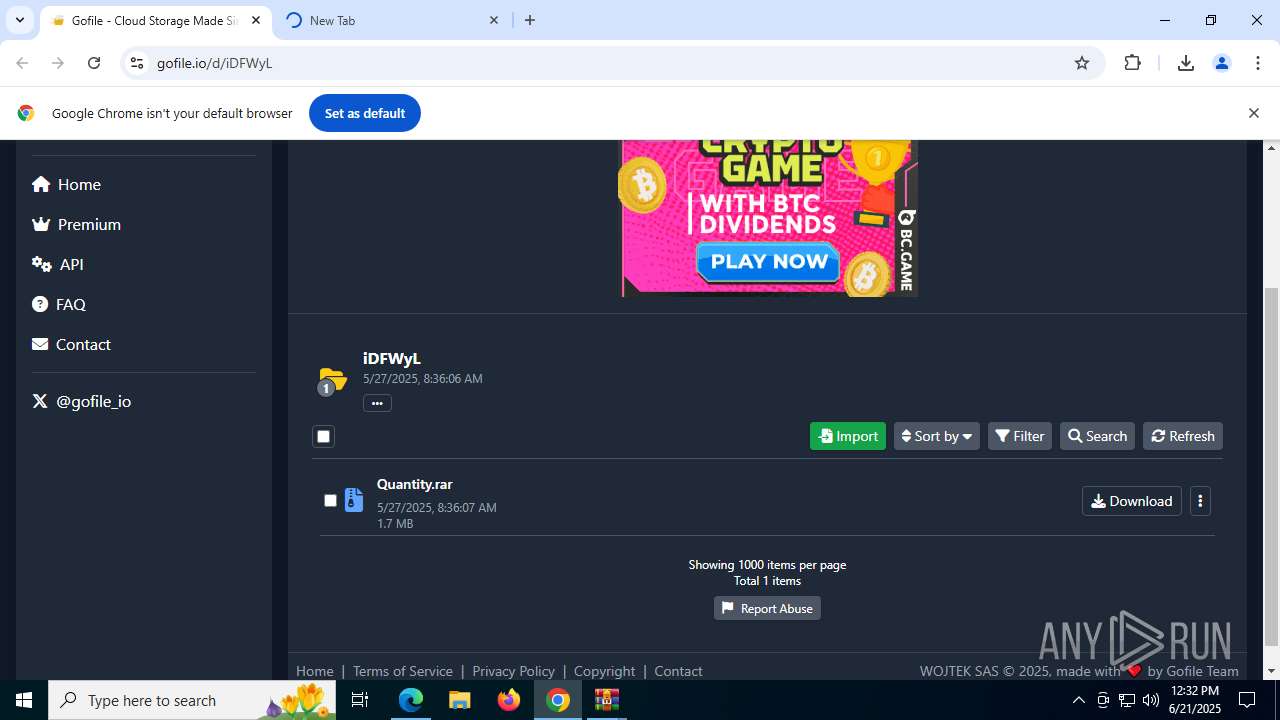Click the Import button
This screenshot has width=1280, height=720.
coord(848,436)
